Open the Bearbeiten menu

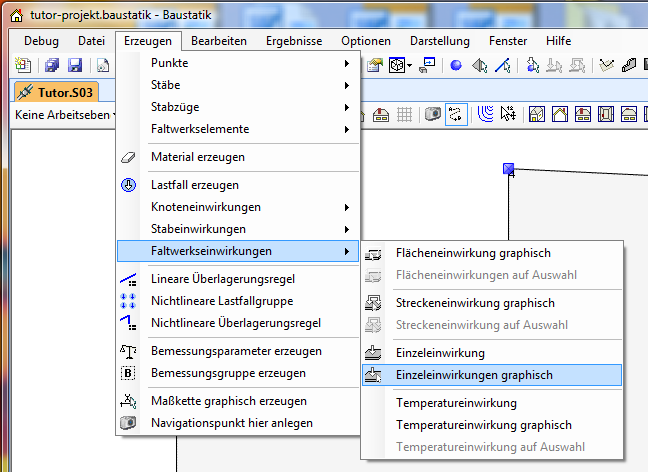point(219,41)
